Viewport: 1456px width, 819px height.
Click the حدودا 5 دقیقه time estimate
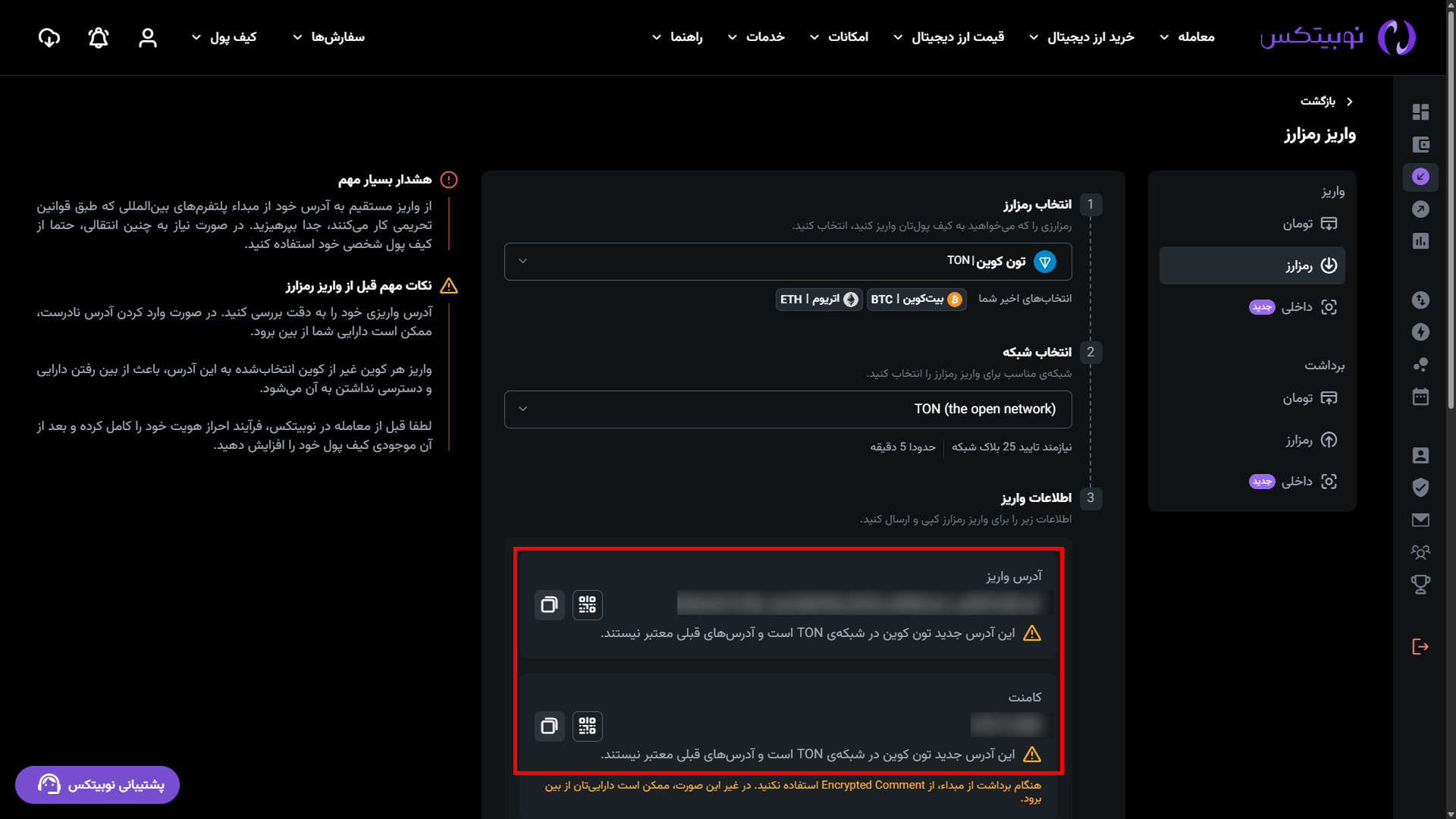(902, 447)
